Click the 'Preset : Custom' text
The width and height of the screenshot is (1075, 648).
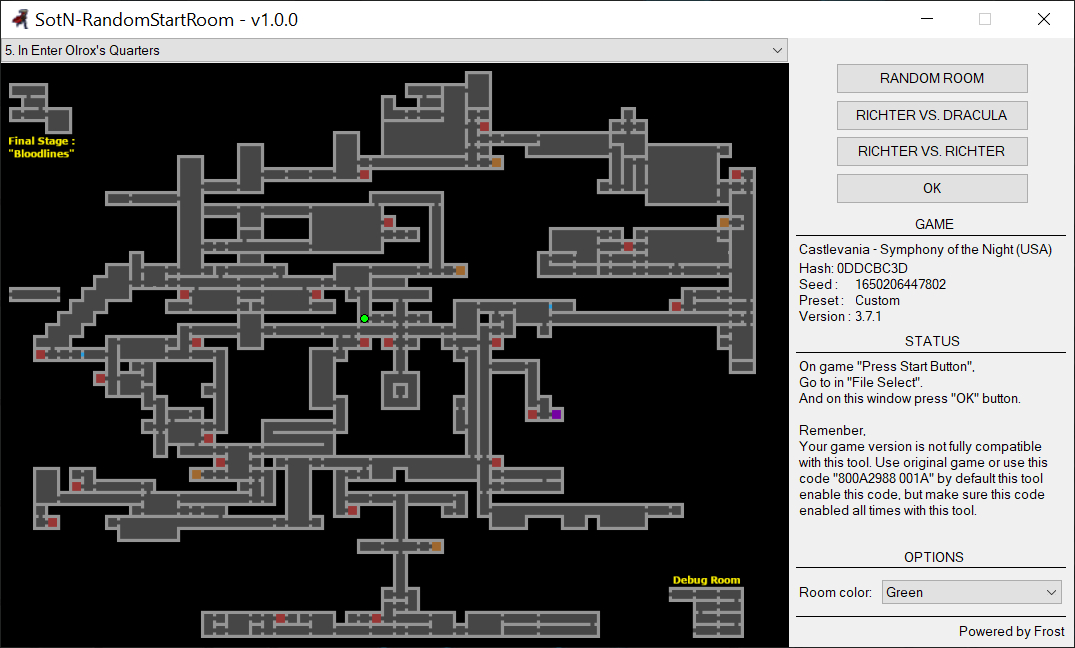(x=849, y=300)
